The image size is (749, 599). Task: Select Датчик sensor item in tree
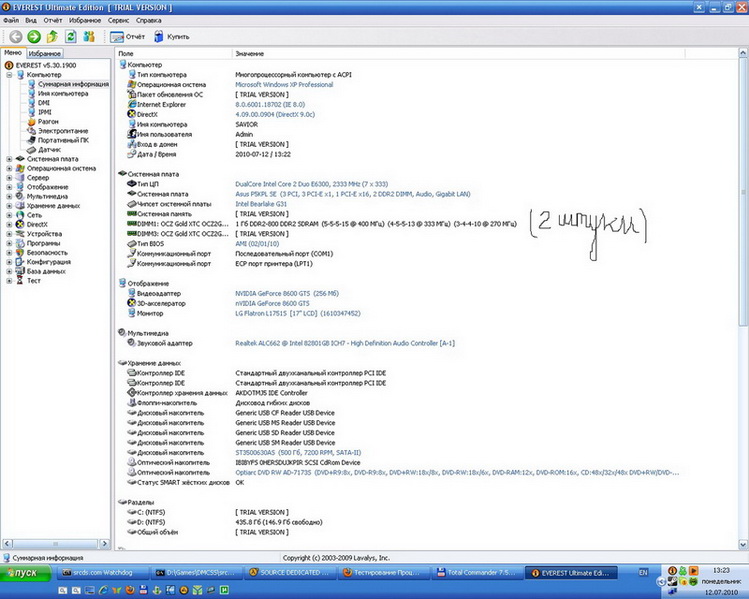pos(49,149)
